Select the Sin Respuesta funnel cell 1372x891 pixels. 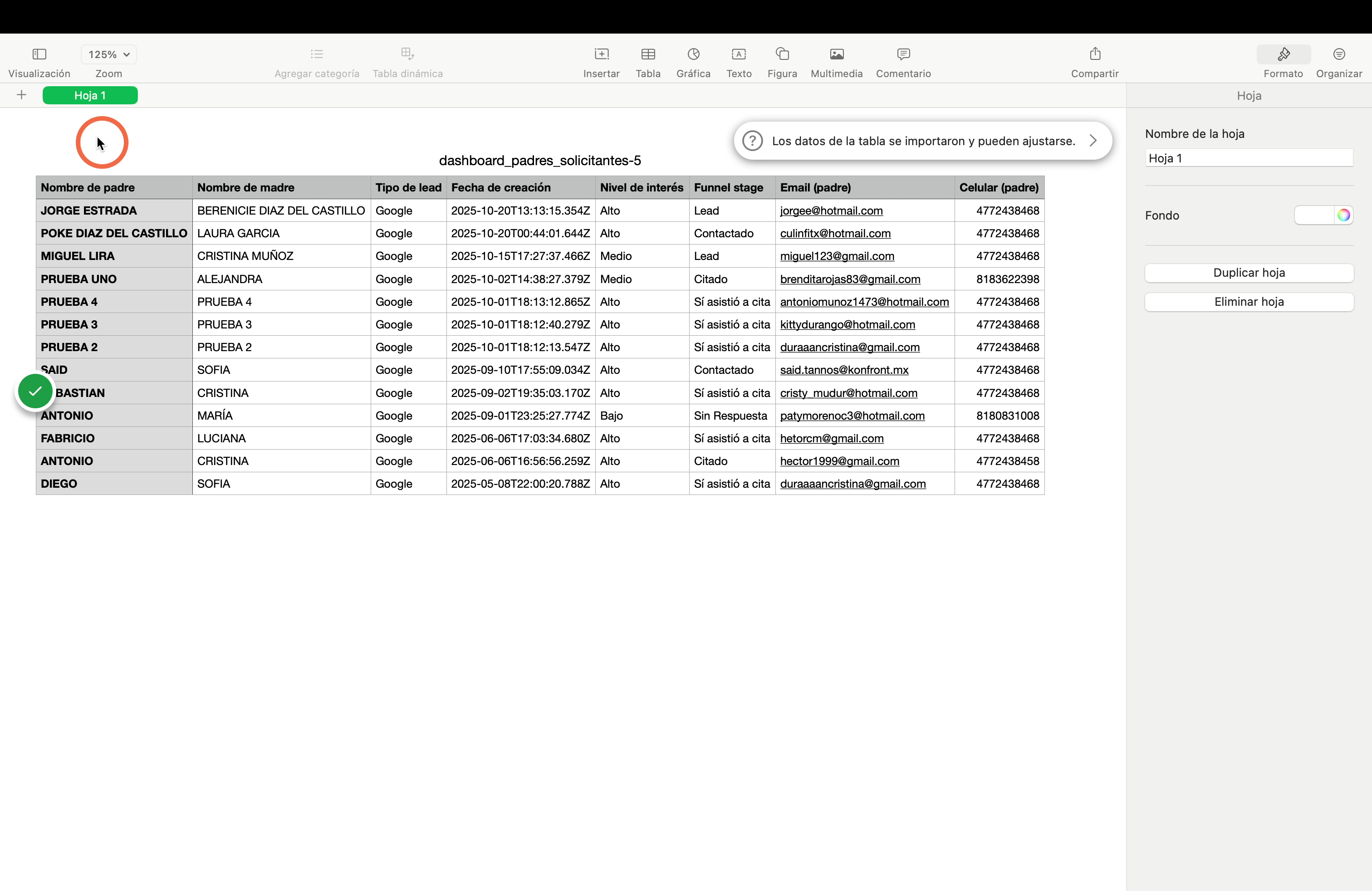click(732, 416)
